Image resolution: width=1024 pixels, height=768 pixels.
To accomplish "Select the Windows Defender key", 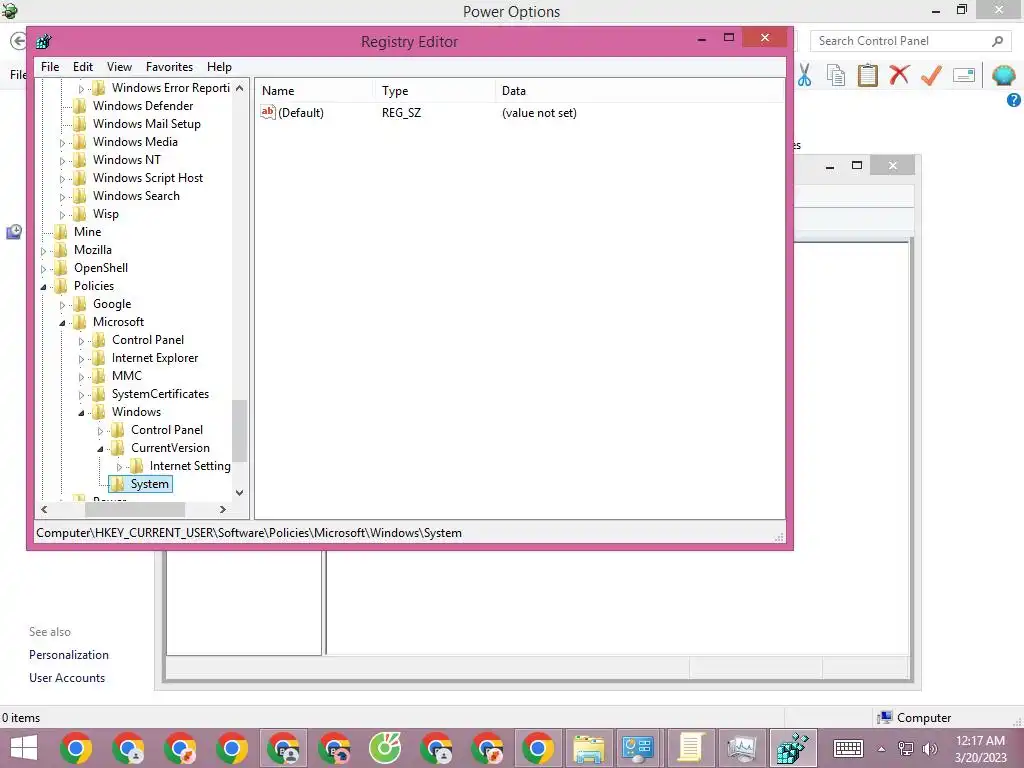I will pos(142,106).
